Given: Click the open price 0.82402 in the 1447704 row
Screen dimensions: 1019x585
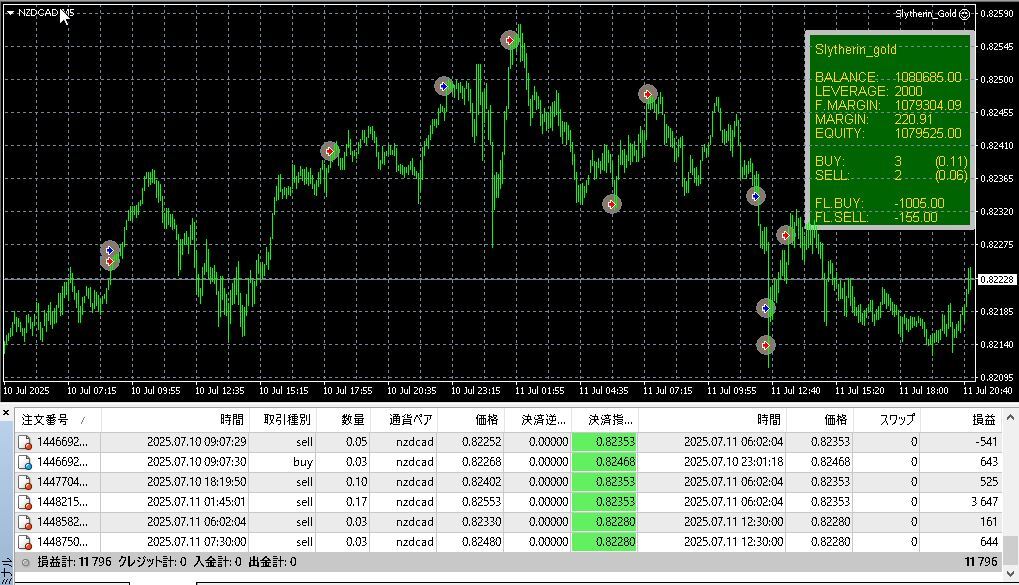Looking at the screenshot, I should [x=482, y=482].
